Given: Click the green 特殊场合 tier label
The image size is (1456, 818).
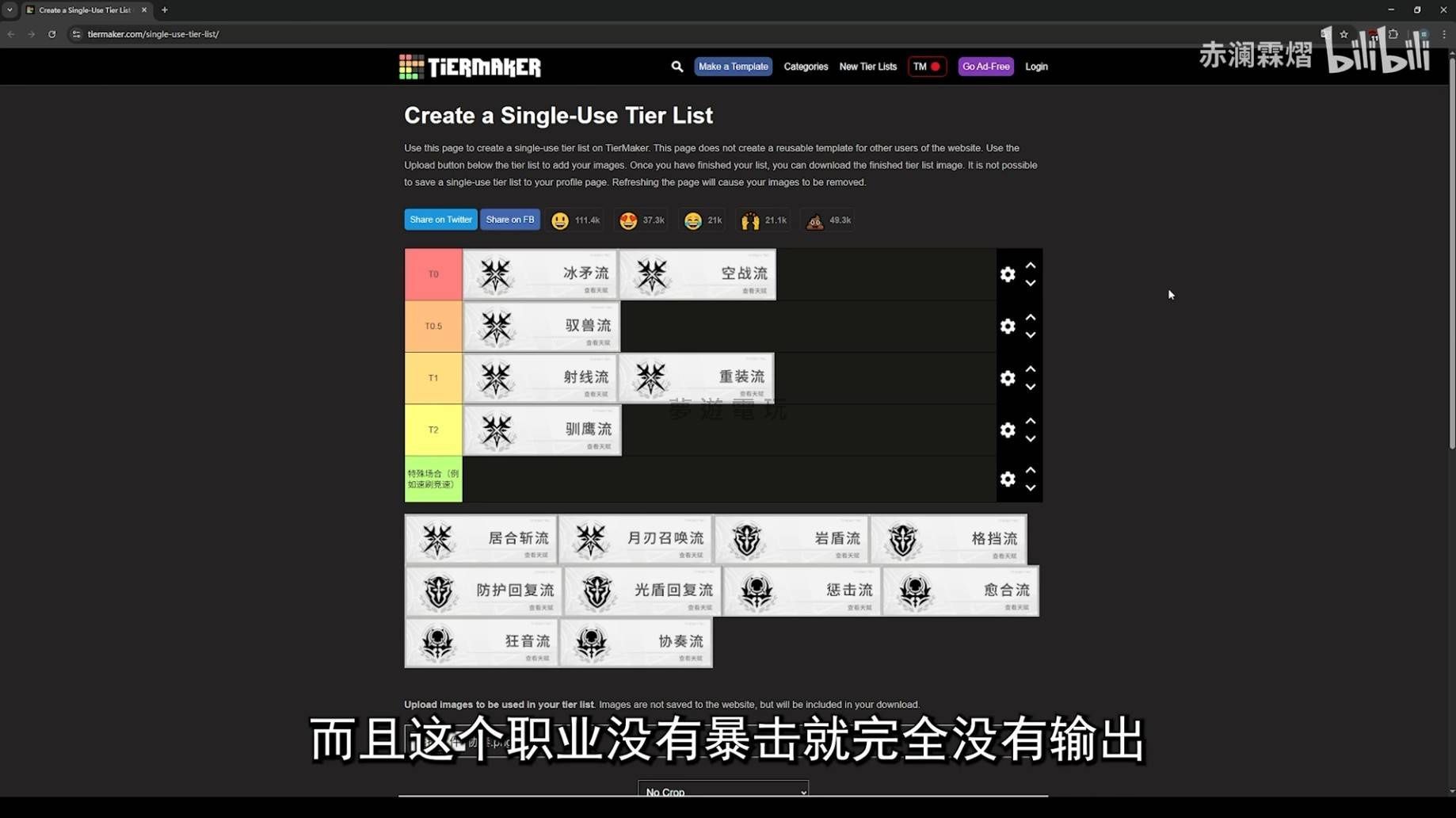Looking at the screenshot, I should [x=433, y=479].
